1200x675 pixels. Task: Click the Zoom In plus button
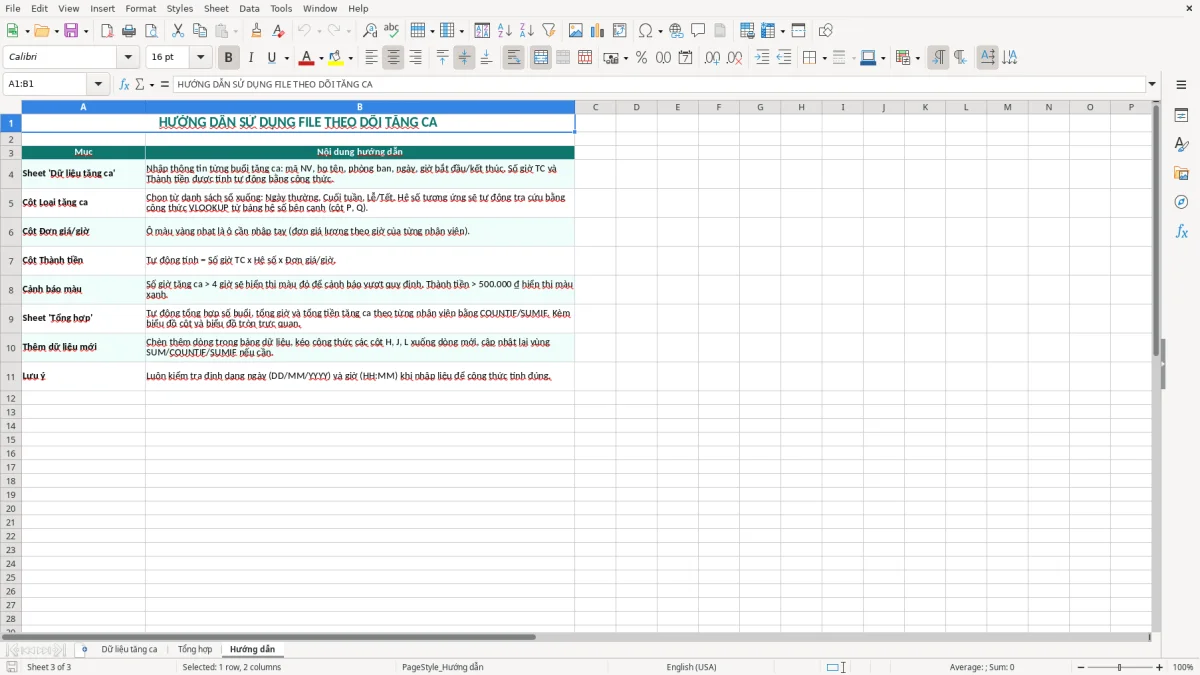pos(1160,667)
